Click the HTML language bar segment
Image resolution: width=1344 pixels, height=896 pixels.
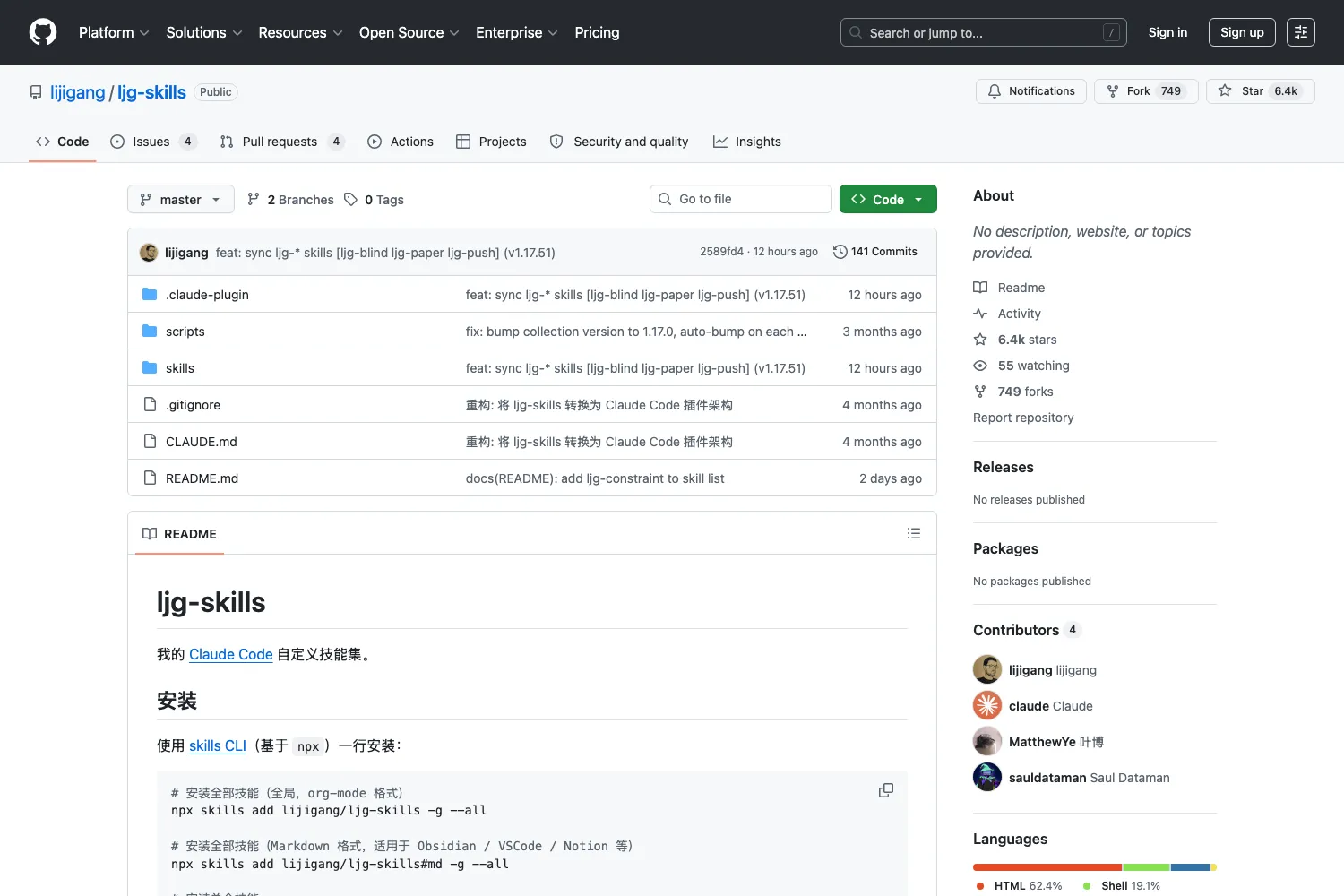[x=1047, y=867]
